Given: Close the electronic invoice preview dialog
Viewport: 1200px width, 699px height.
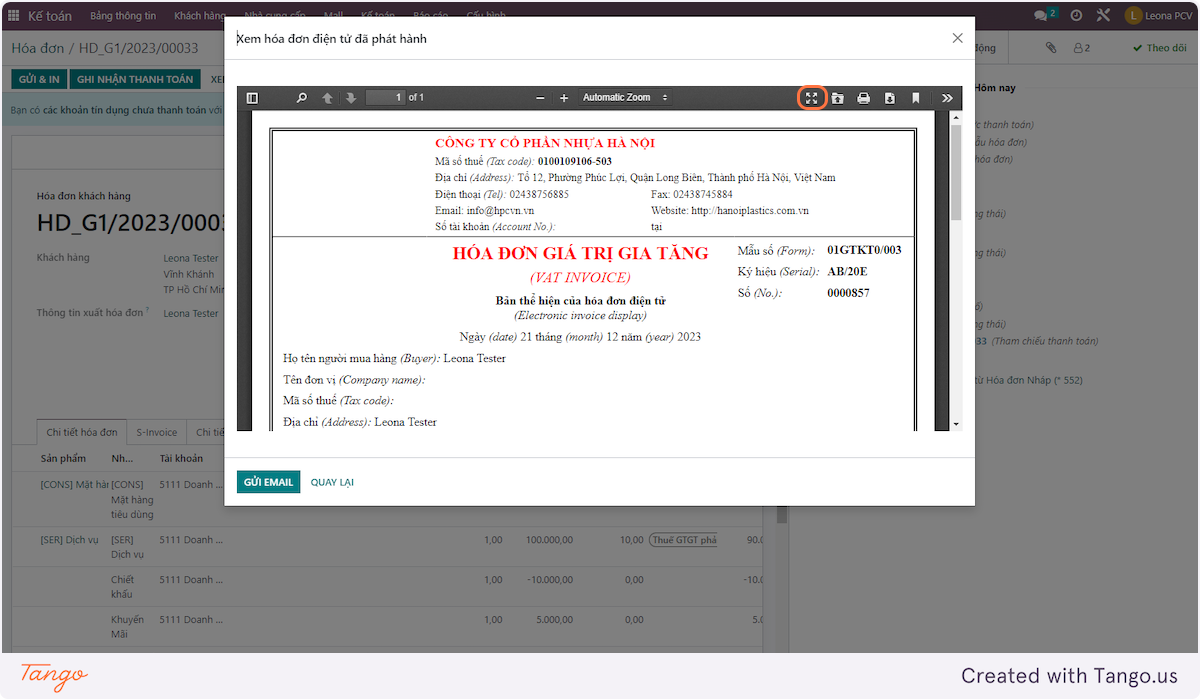Looking at the screenshot, I should click(957, 38).
